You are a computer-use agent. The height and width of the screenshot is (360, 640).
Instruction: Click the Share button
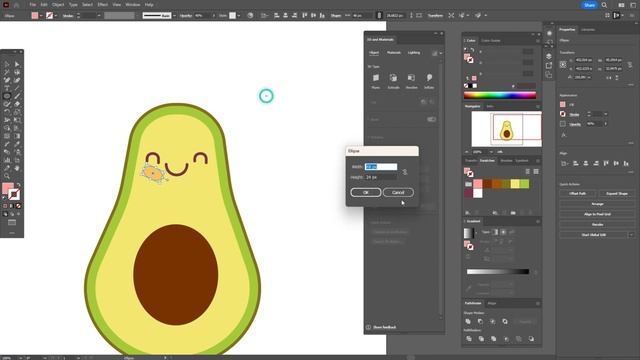pos(589,5)
